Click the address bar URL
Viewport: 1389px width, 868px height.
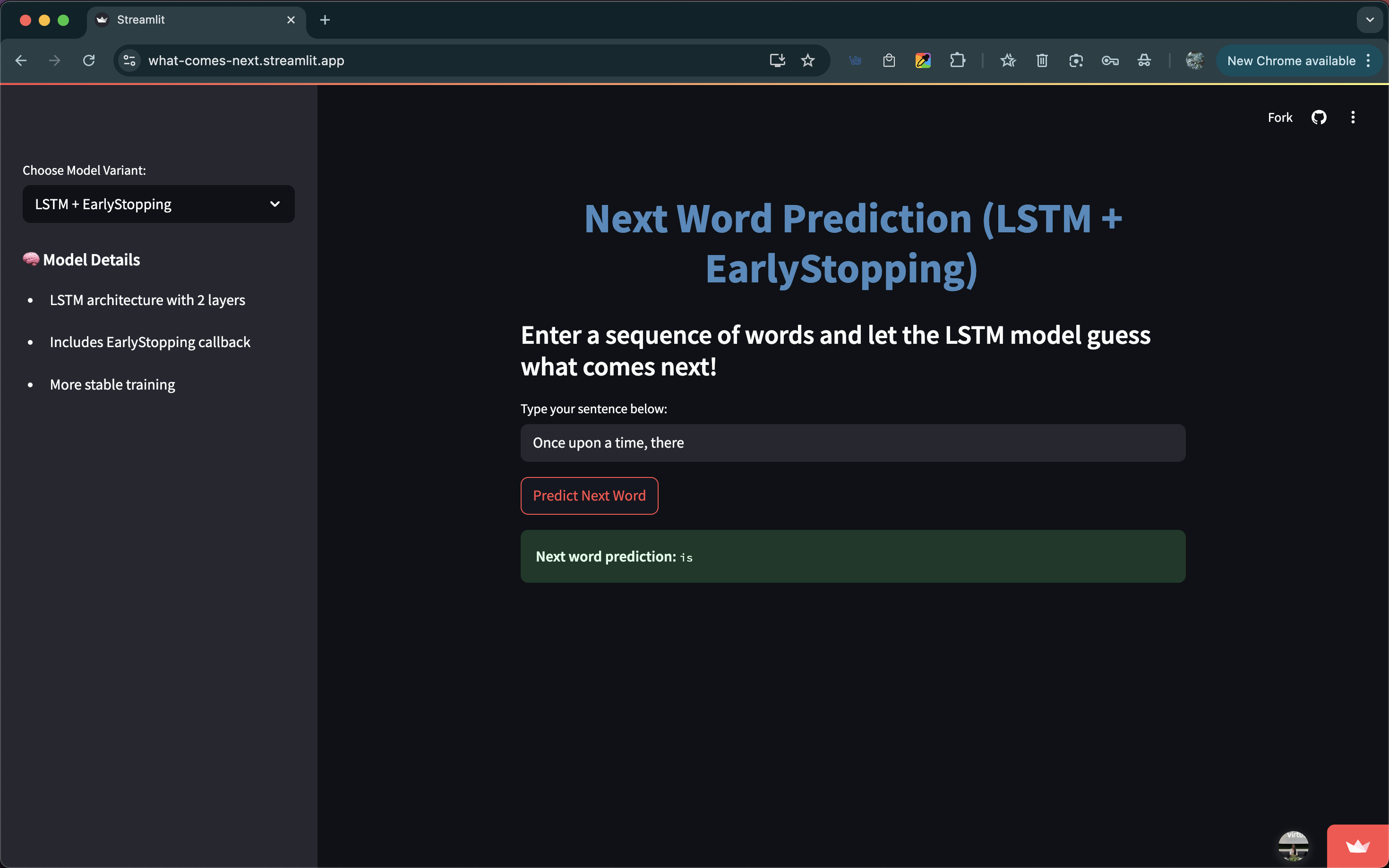tap(246, 60)
